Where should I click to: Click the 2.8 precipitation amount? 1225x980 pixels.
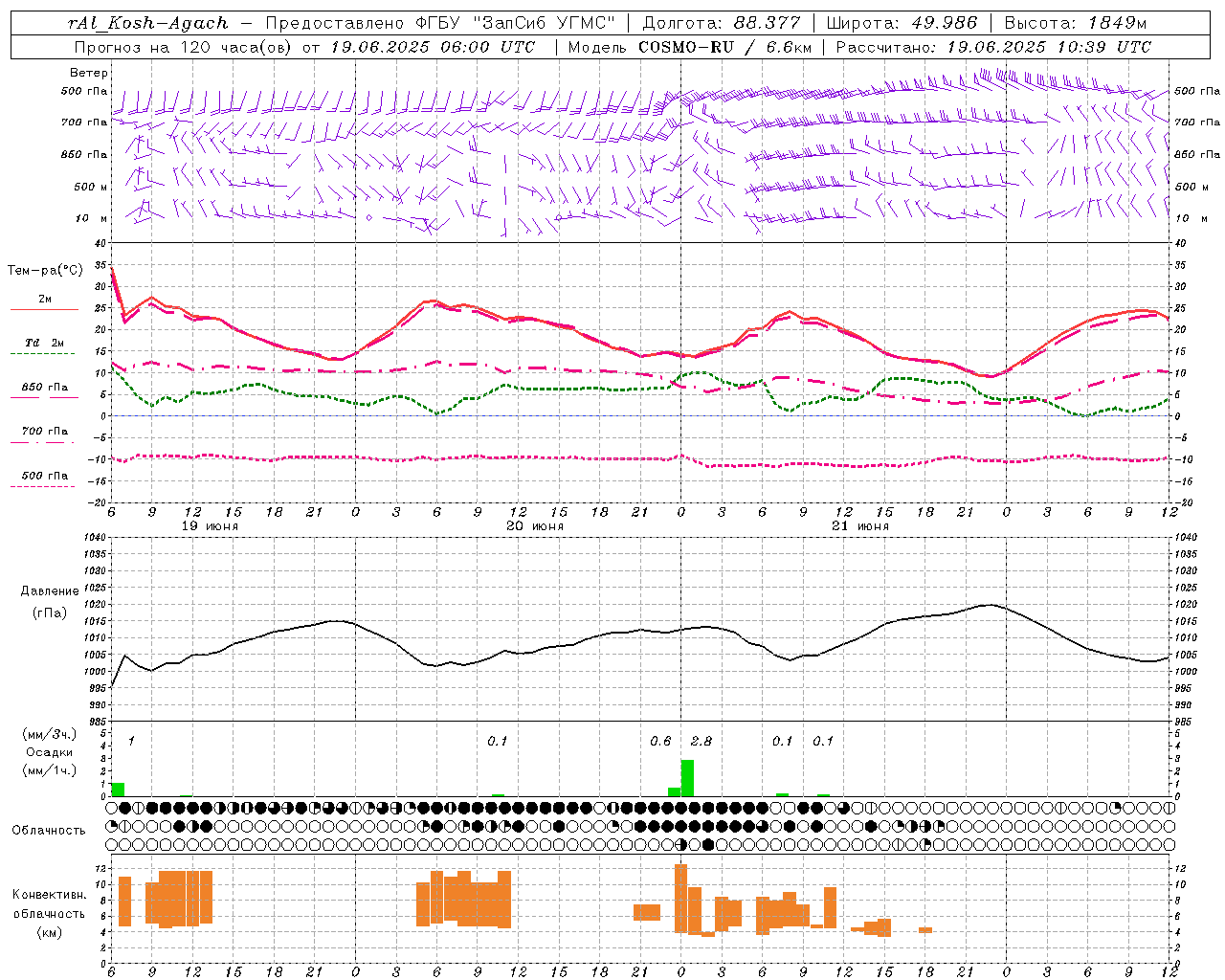click(701, 741)
